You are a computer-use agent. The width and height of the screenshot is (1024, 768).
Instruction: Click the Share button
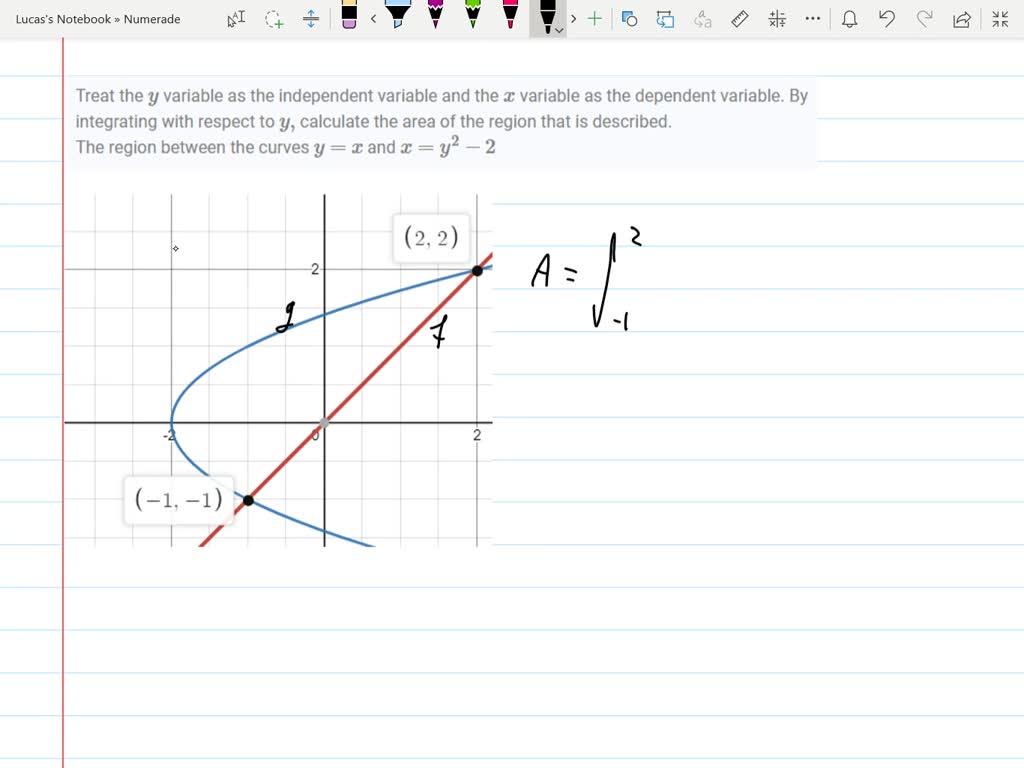click(x=963, y=19)
